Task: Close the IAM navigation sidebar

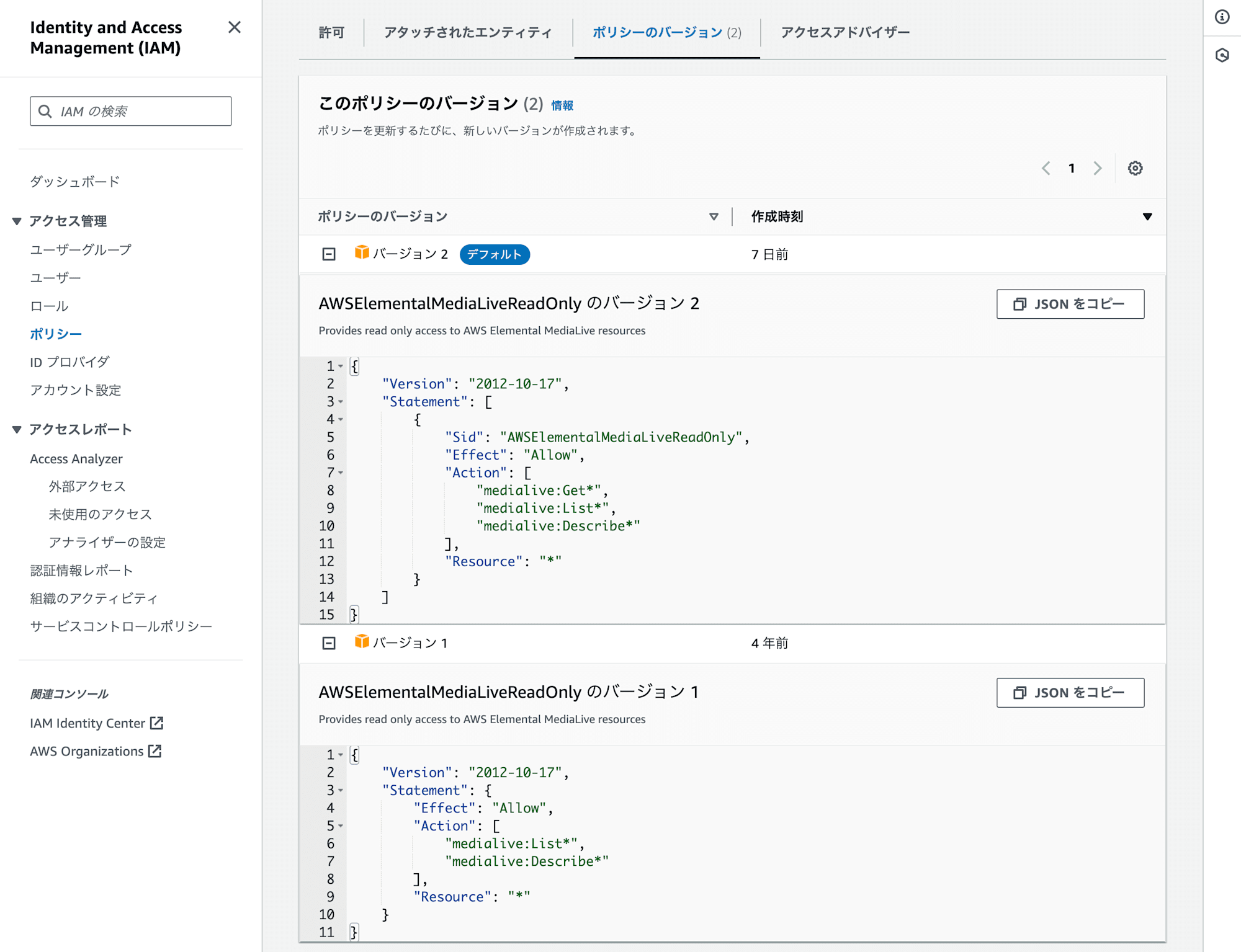Action: tap(234, 27)
